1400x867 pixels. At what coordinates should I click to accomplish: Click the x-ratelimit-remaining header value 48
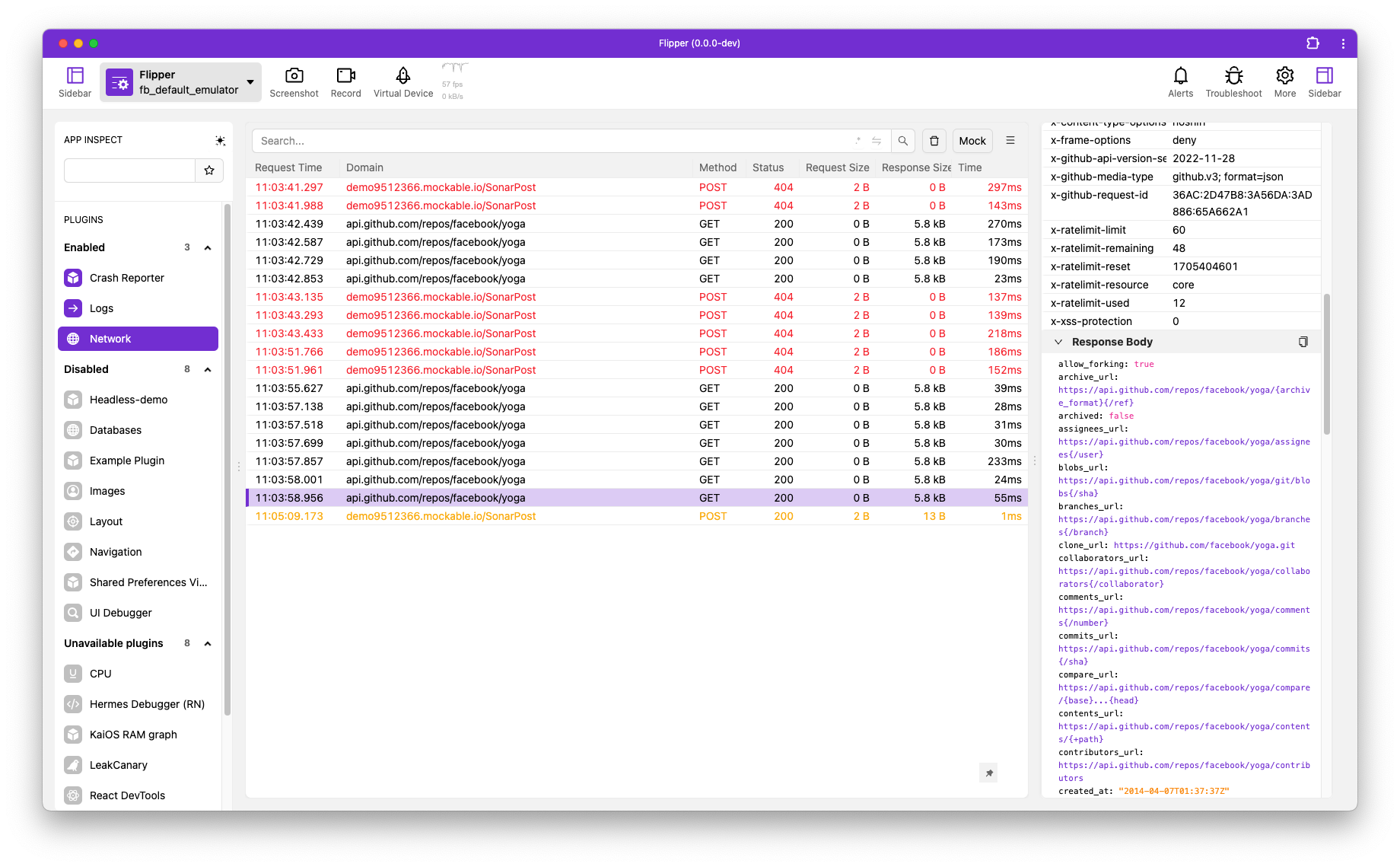(1179, 248)
